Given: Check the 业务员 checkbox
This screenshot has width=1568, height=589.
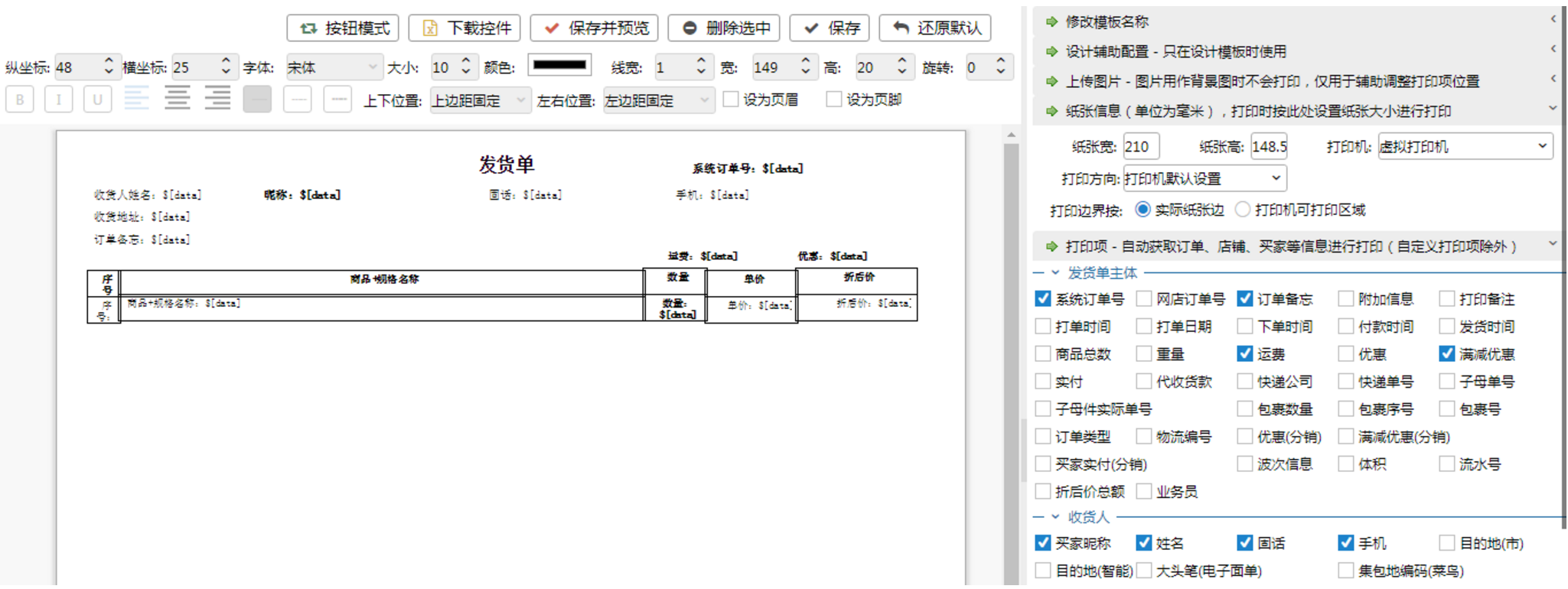Looking at the screenshot, I should [x=1144, y=491].
